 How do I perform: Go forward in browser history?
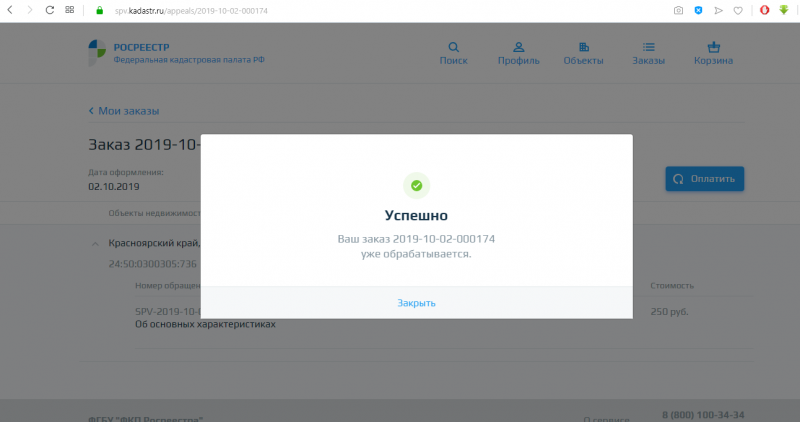[x=29, y=10]
